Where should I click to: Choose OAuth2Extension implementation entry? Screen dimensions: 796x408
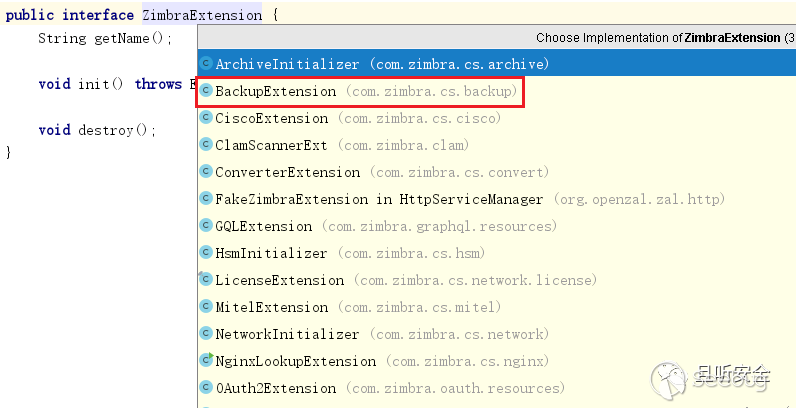coord(276,388)
